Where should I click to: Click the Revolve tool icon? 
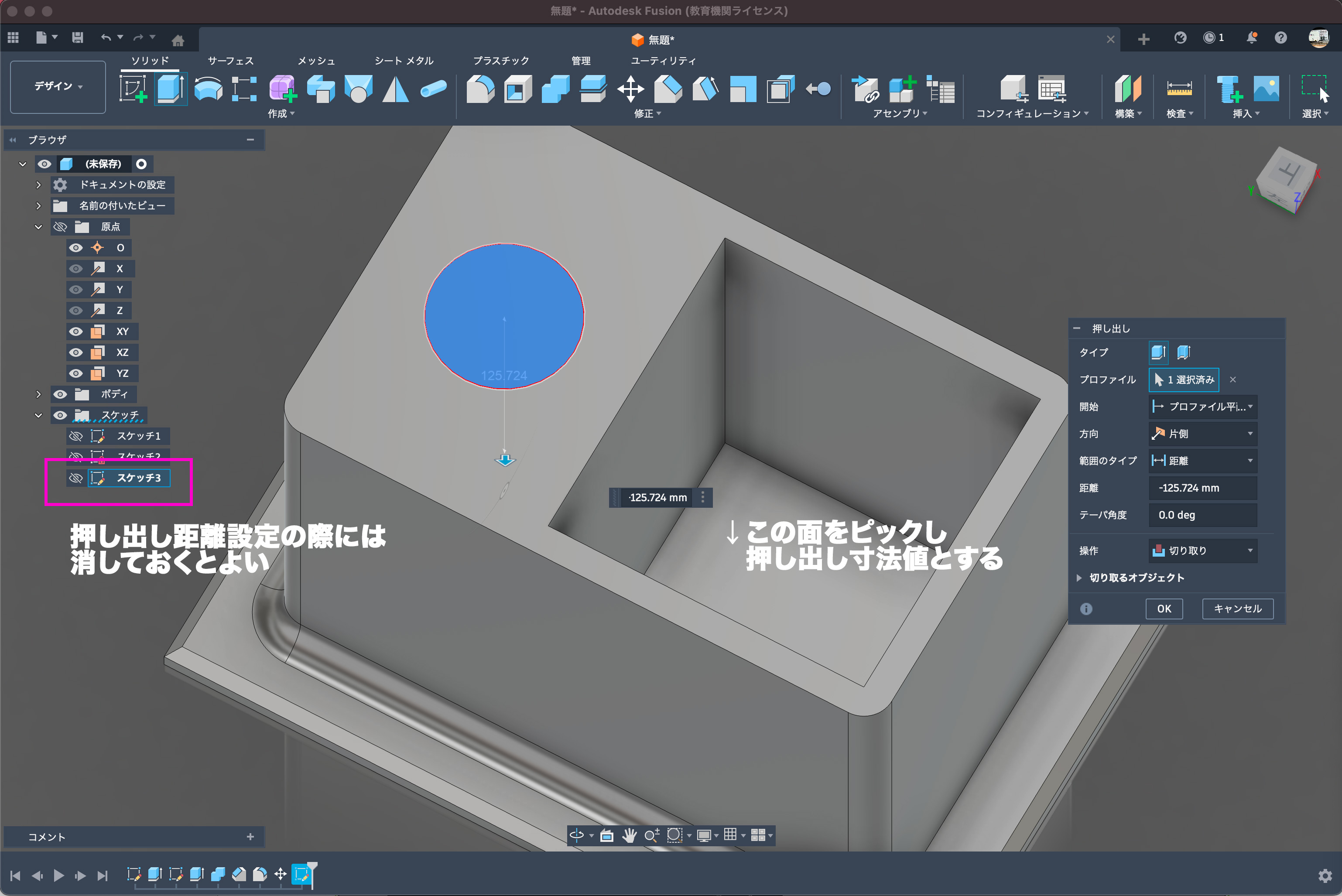[x=208, y=89]
